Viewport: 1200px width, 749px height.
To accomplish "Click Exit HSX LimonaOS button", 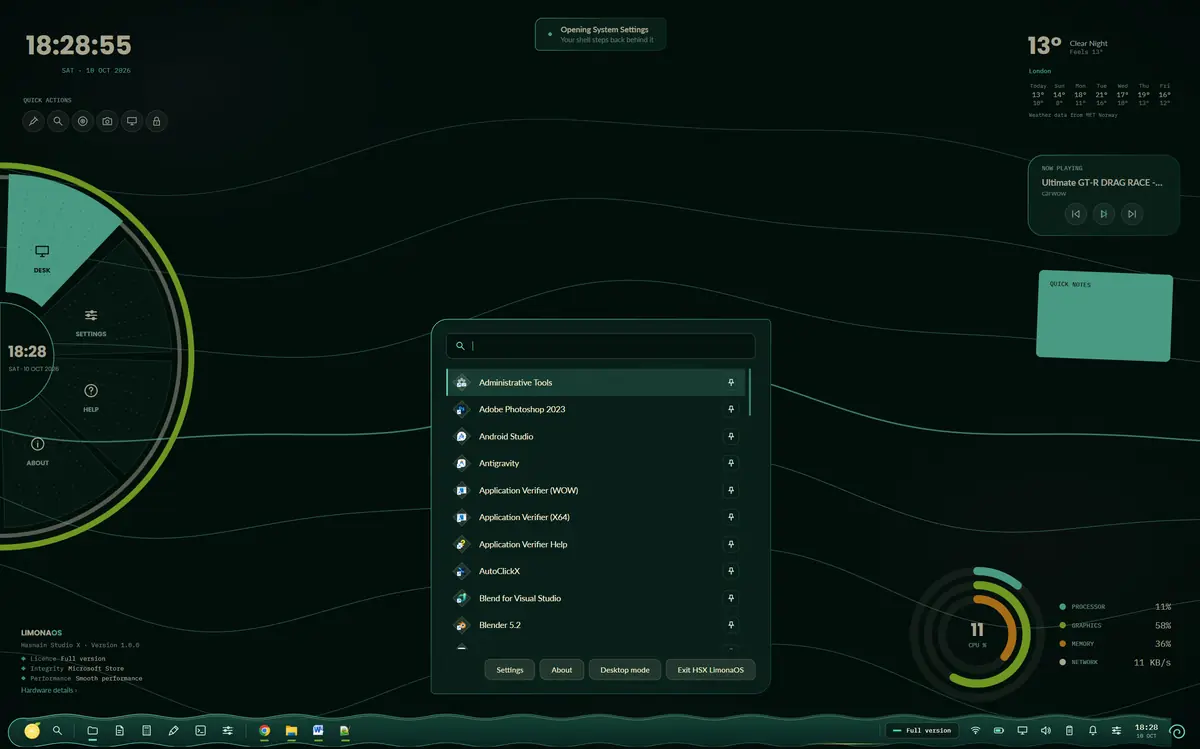I will tap(711, 670).
